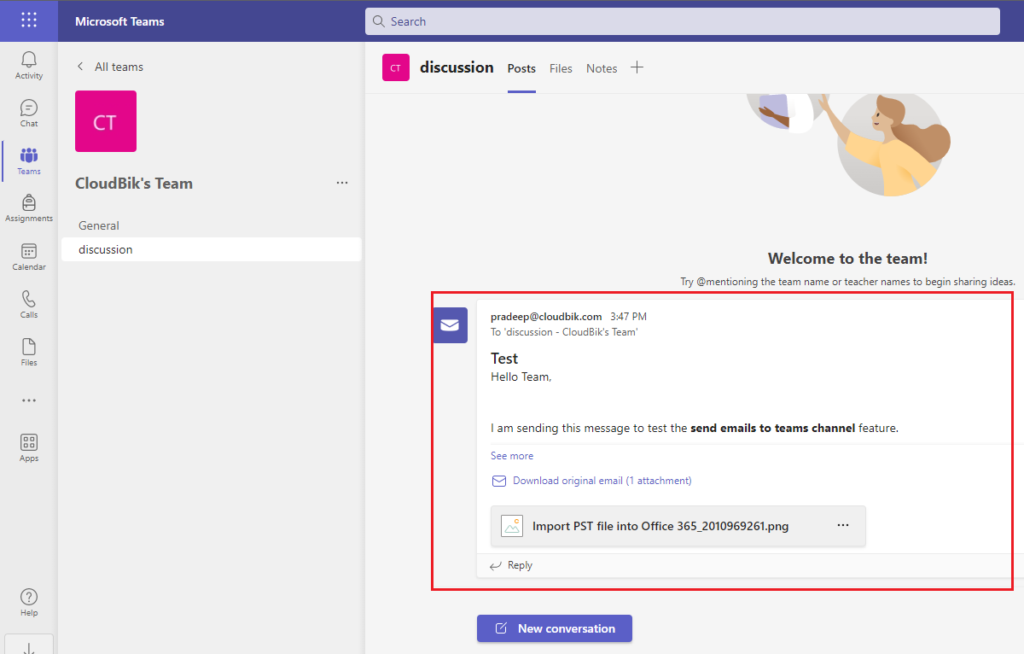
Task: Open the Activity feed
Action: point(28,63)
